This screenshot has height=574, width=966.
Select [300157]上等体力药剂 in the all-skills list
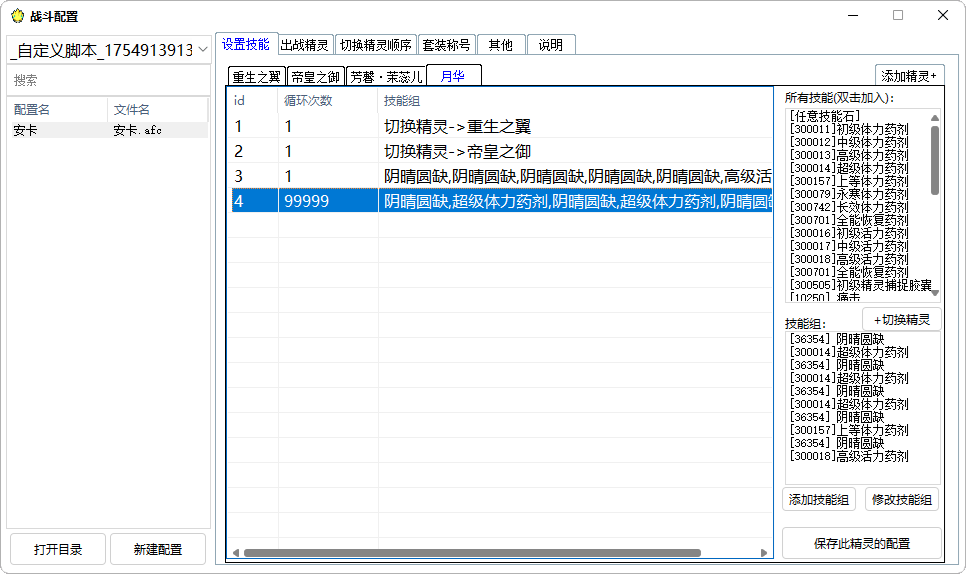[848, 181]
